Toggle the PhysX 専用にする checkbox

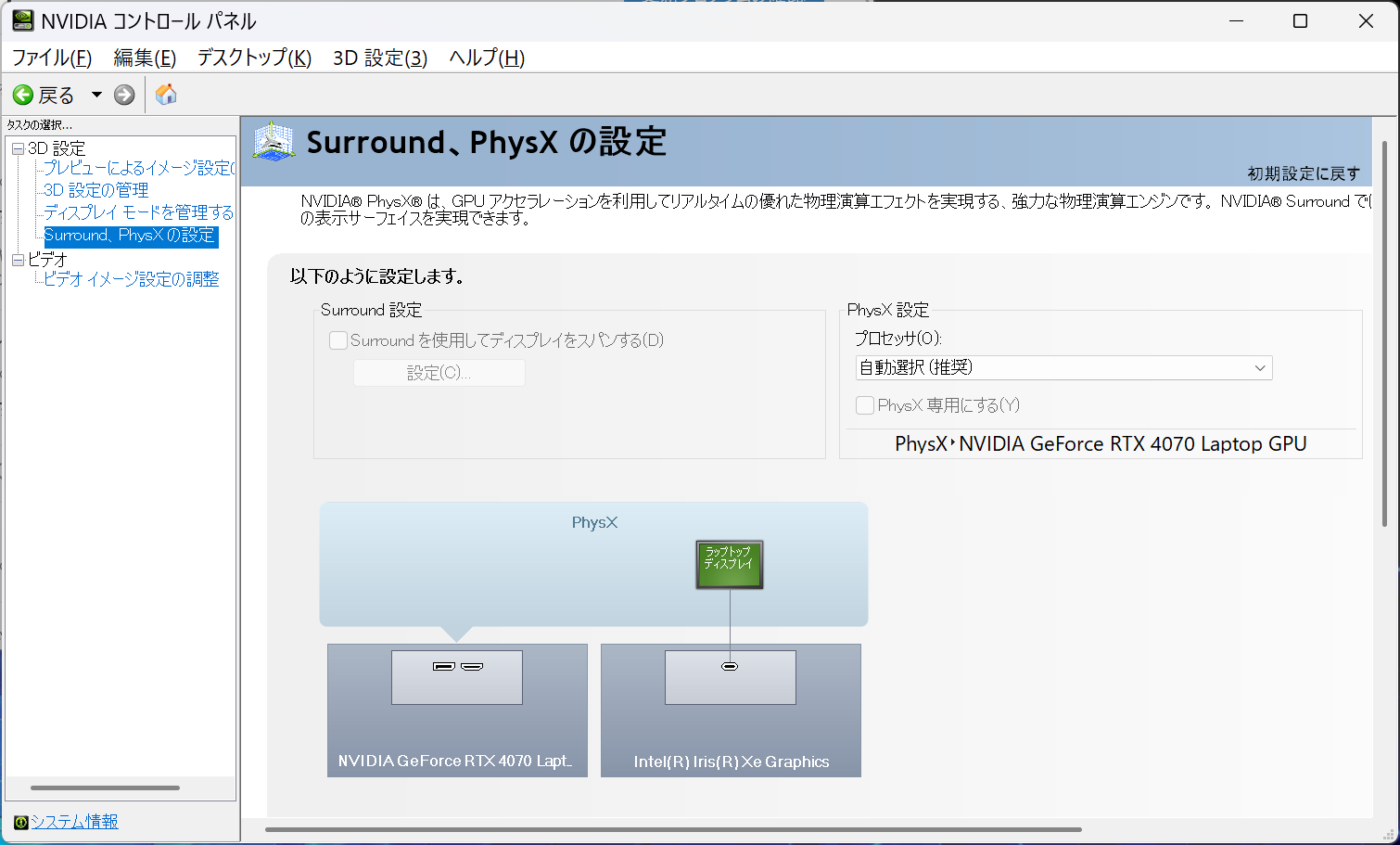pos(865,405)
